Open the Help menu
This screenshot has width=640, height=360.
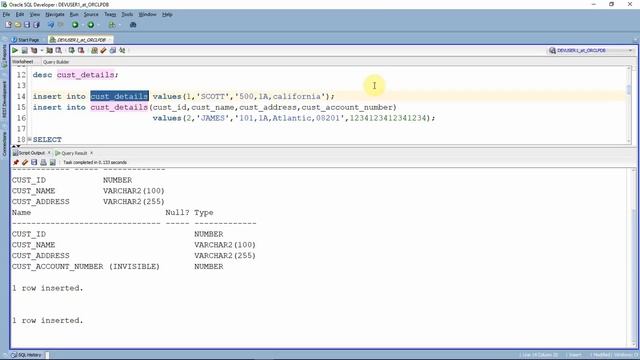(x=167, y=14)
